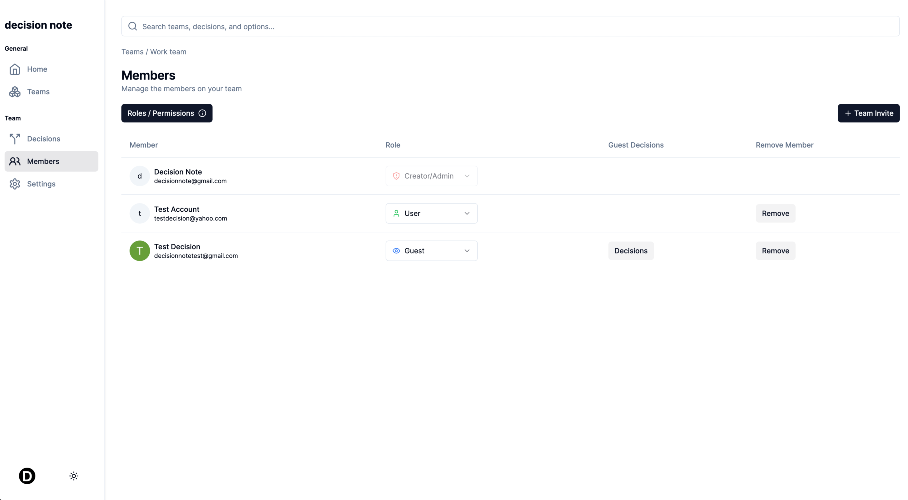Click the Role column header
908x500 pixels.
[x=393, y=145]
